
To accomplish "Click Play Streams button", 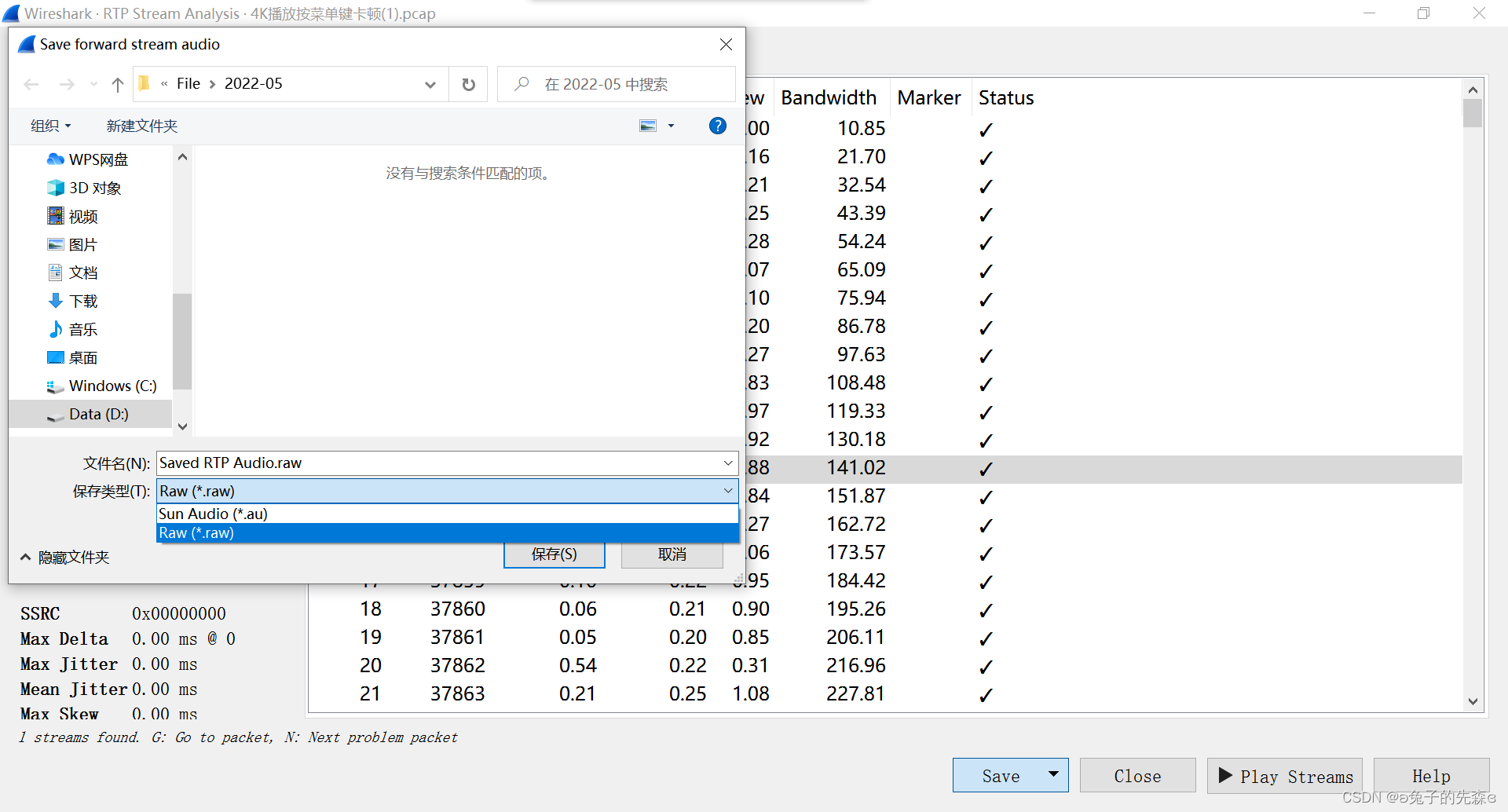I will click(1285, 776).
